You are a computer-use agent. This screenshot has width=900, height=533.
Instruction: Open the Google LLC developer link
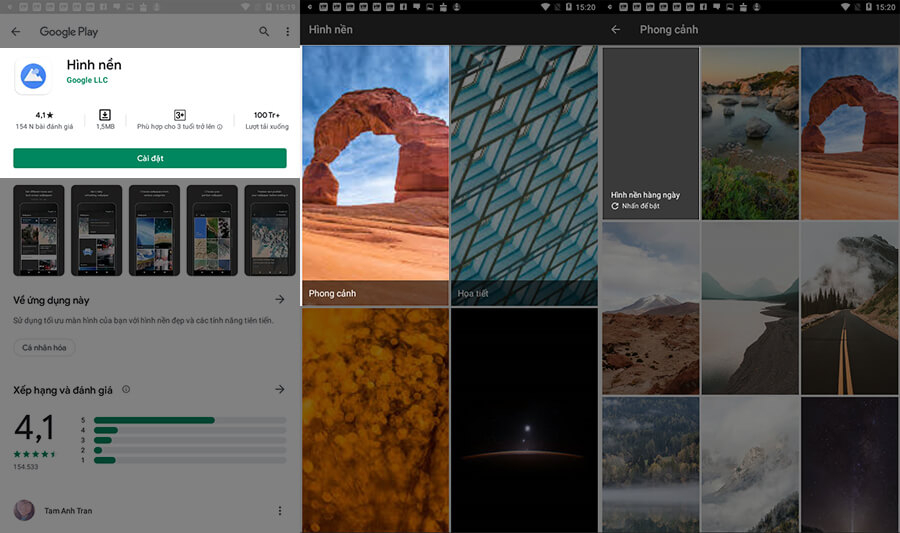[x=87, y=80]
